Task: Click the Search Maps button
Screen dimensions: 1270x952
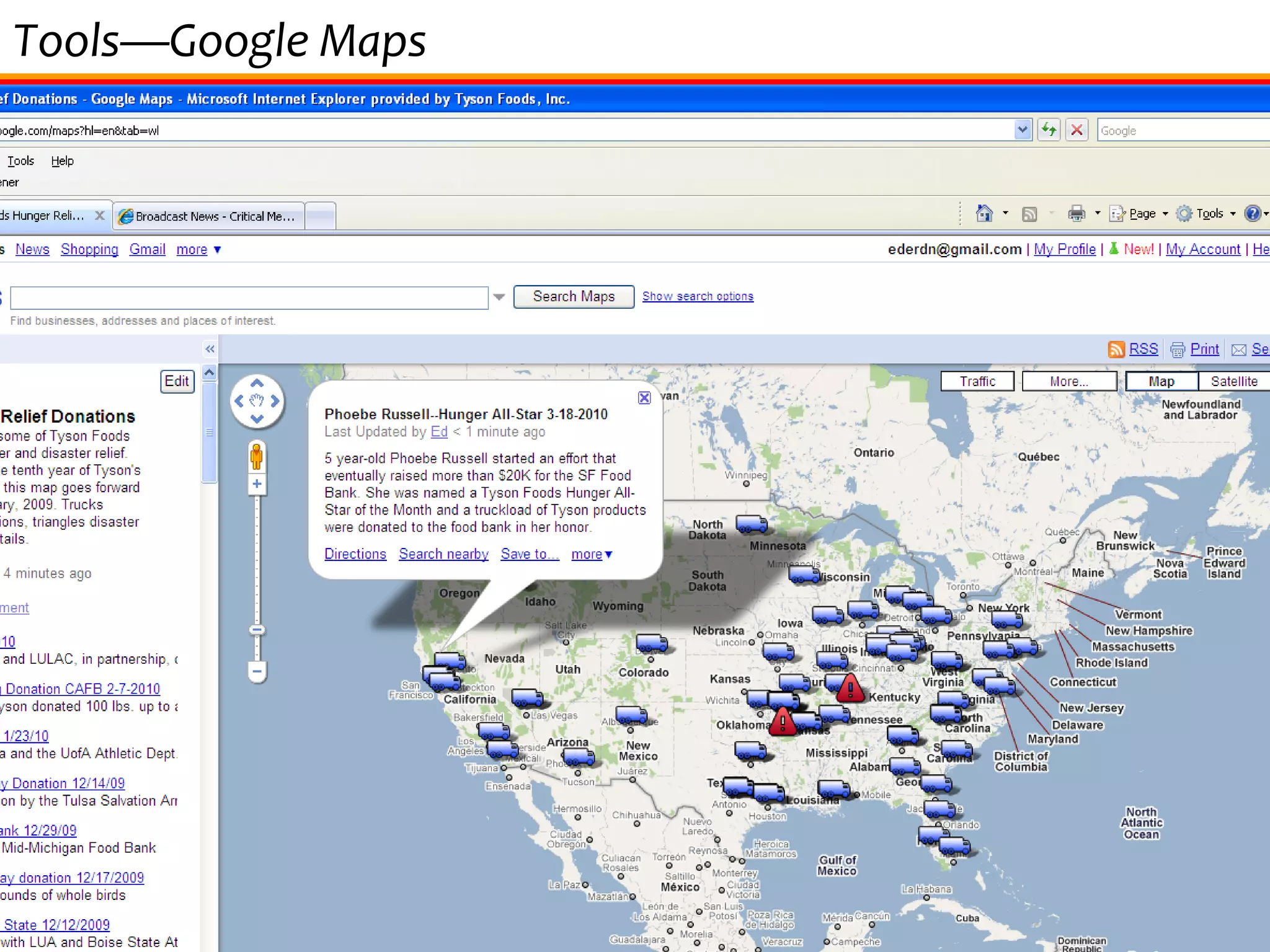Action: 574,297
